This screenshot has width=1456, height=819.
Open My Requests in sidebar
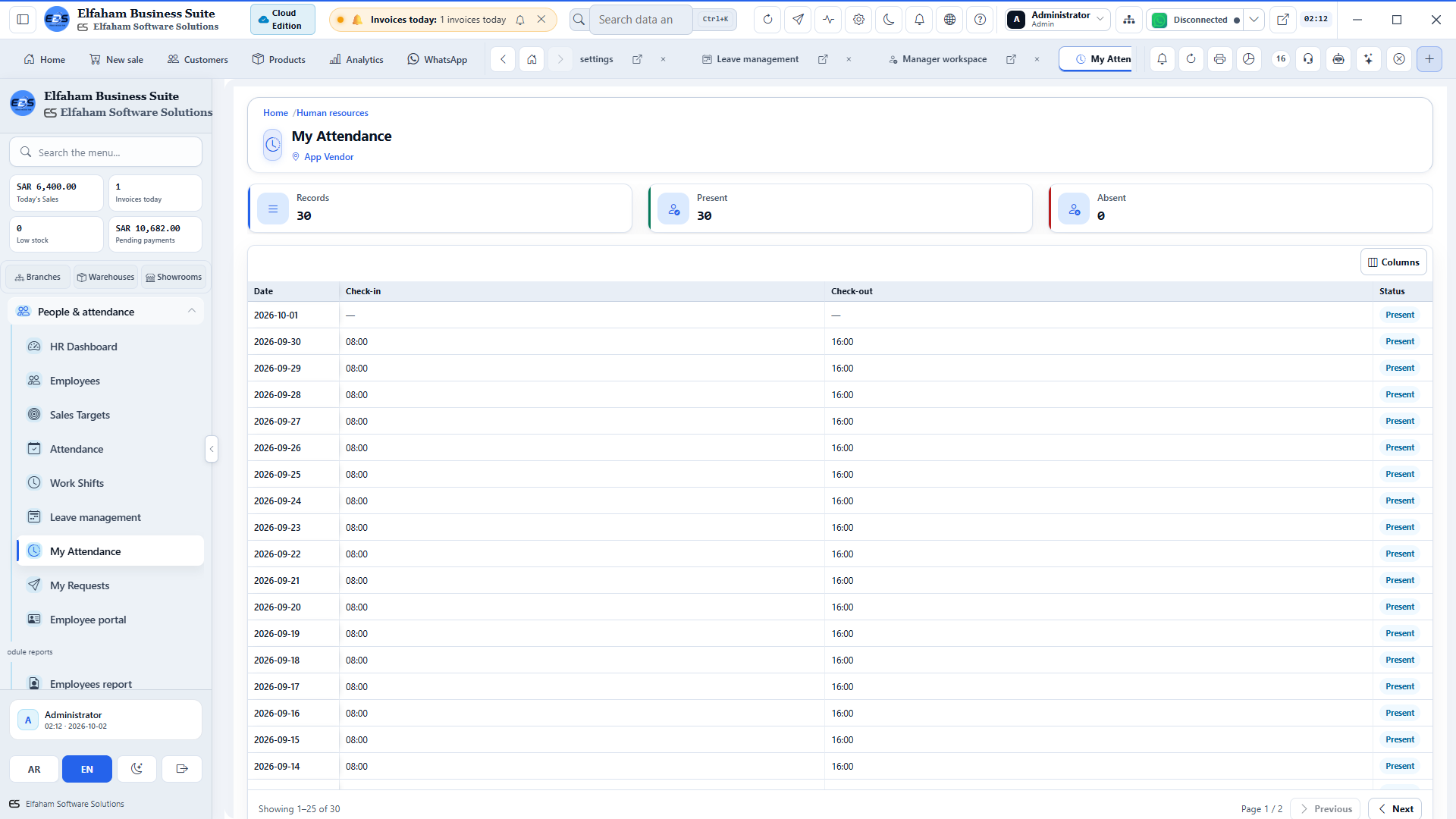110,585
